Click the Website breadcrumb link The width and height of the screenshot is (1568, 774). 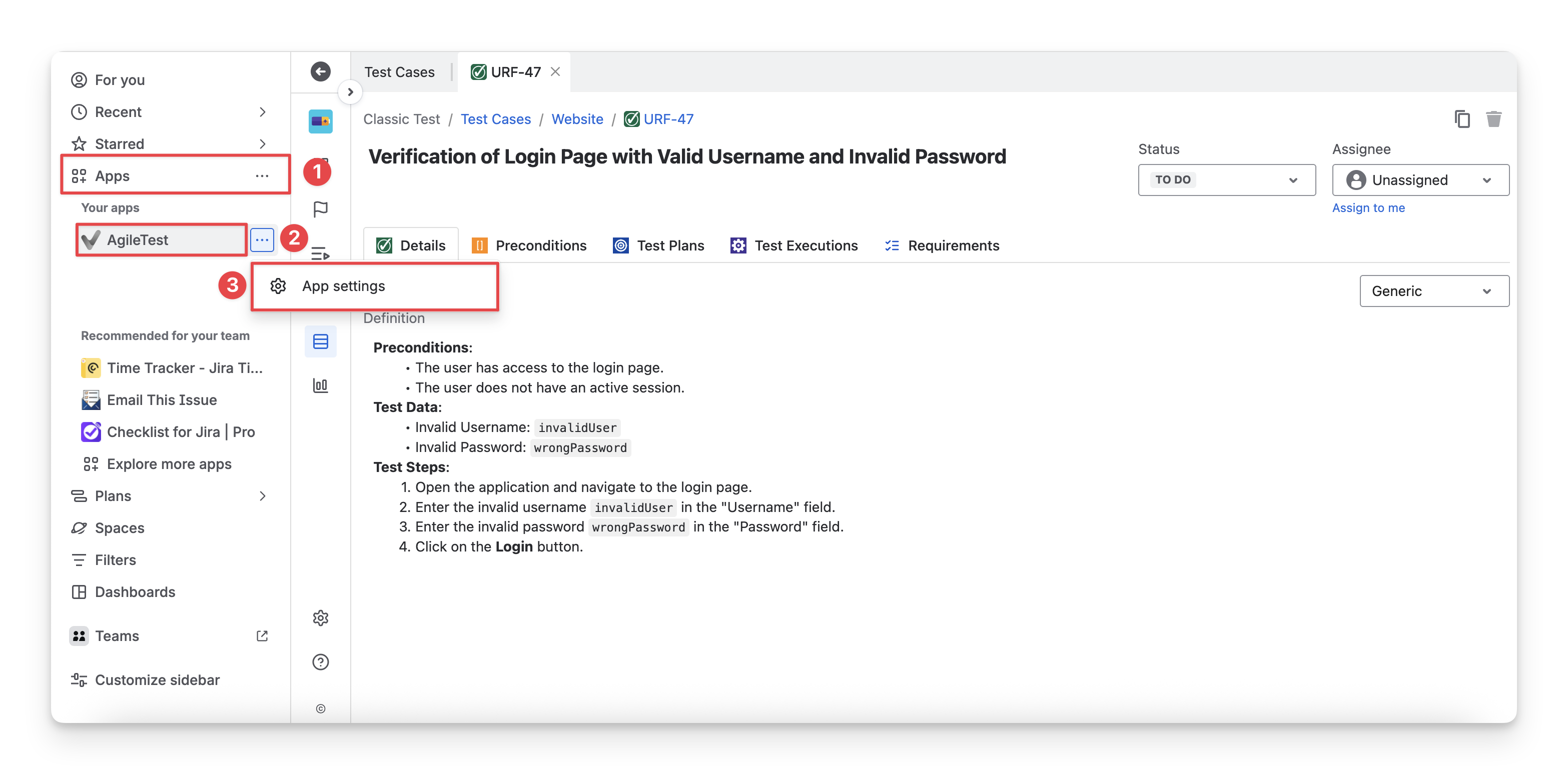577,119
